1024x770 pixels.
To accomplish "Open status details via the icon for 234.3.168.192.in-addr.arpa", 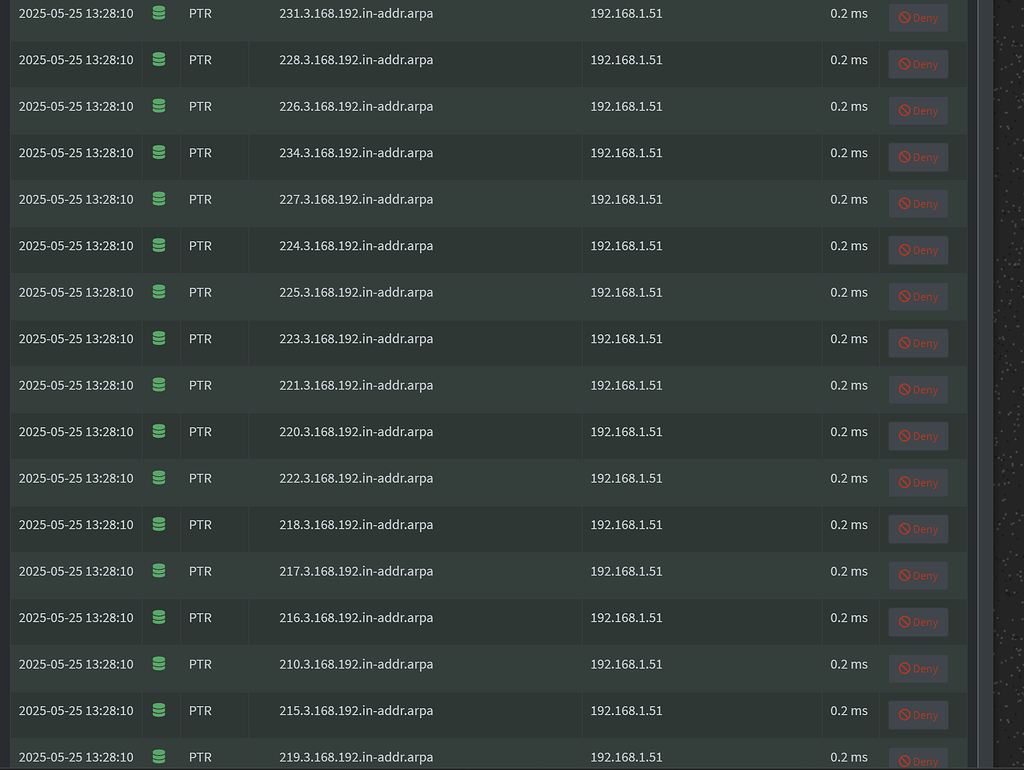I will coord(159,153).
